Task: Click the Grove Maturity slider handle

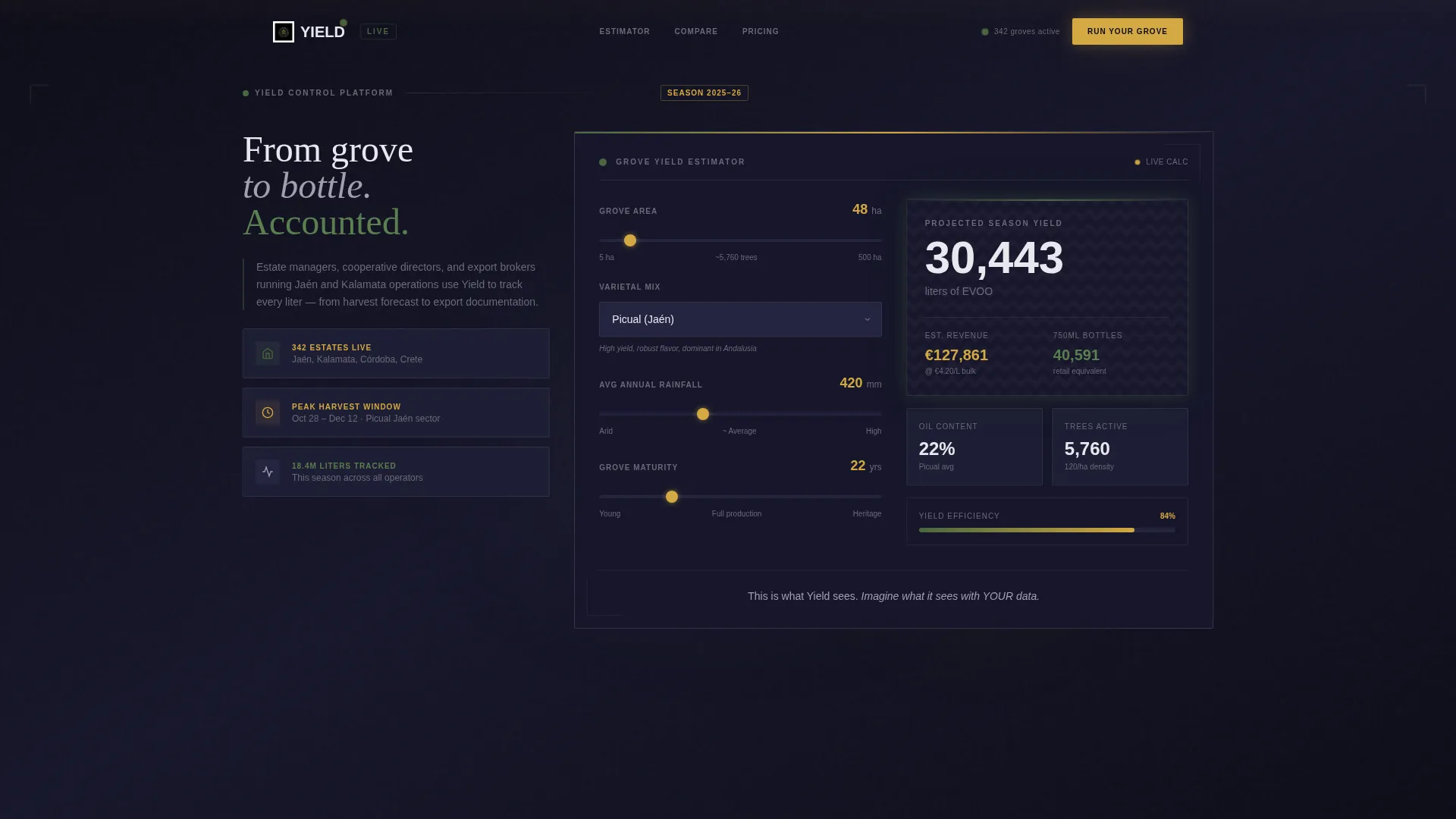Action: [672, 497]
